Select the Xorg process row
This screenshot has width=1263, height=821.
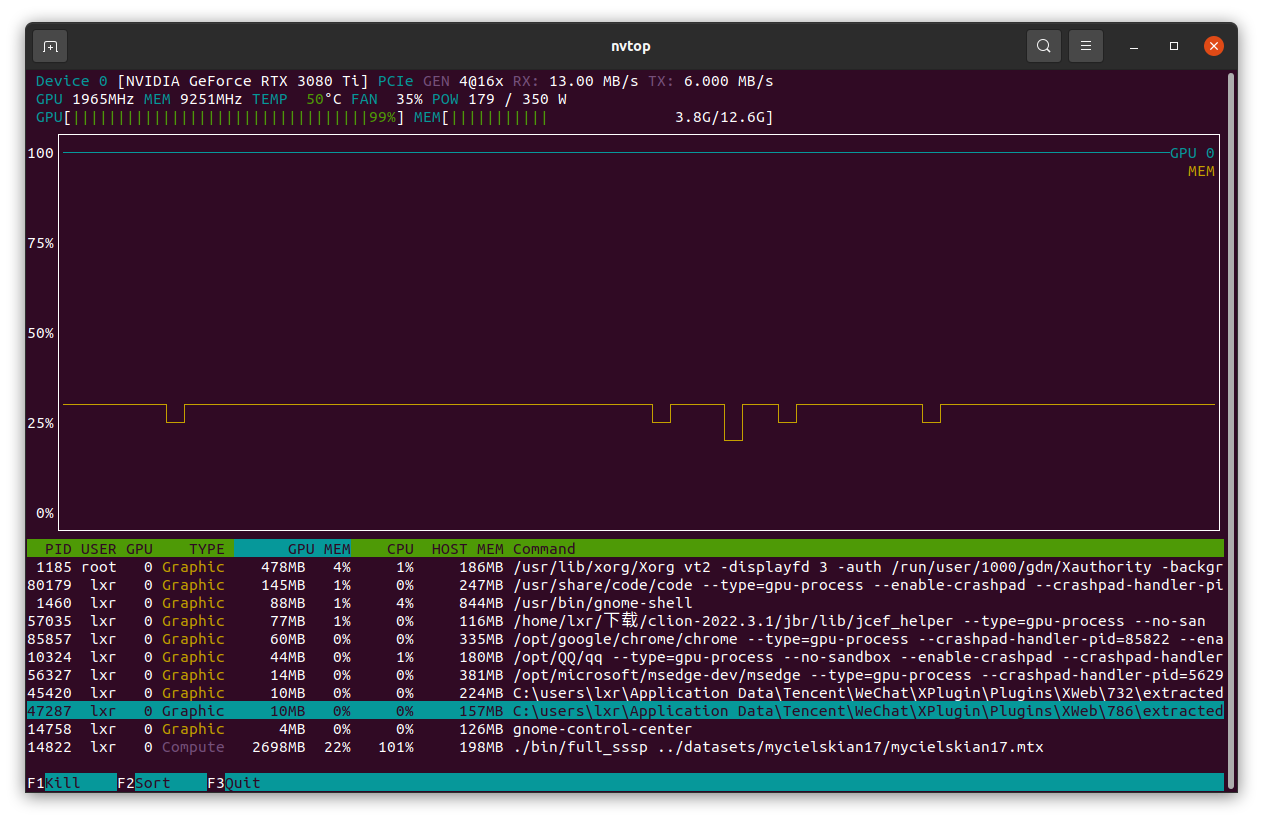click(400, 567)
